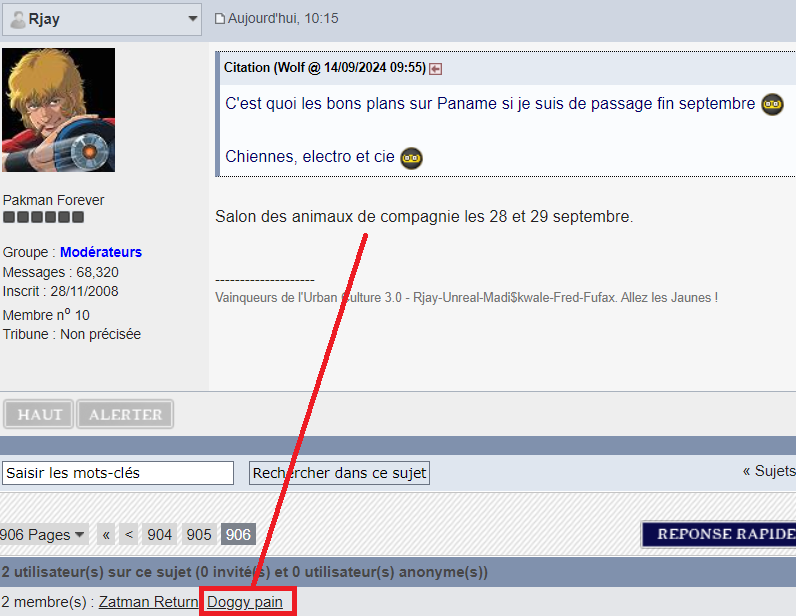Click the glasses smiley after "electro et cie"
The height and width of the screenshot is (616, 796).
[411, 157]
